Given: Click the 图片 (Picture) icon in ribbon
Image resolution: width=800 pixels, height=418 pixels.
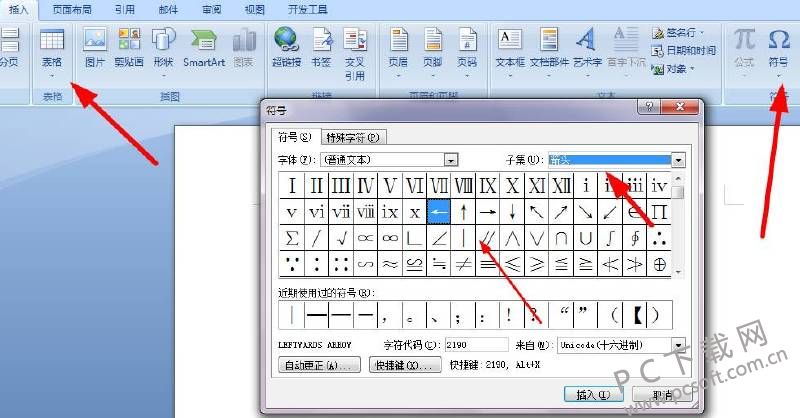Looking at the screenshot, I should tap(95, 48).
